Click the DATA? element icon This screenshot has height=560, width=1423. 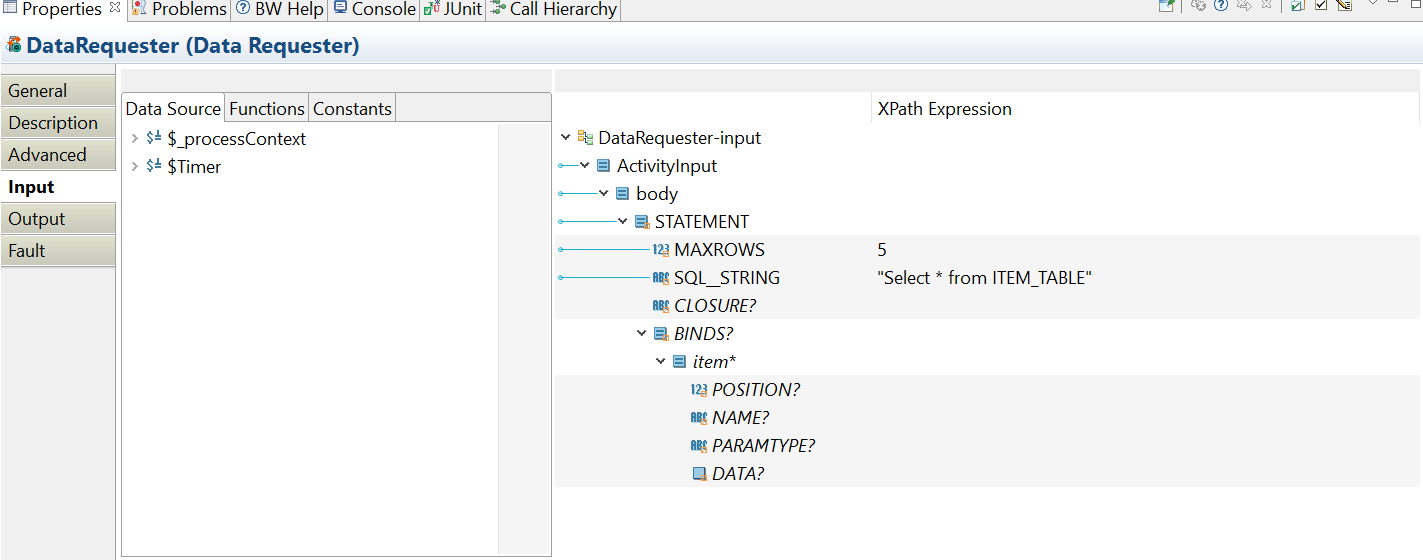[x=699, y=474]
